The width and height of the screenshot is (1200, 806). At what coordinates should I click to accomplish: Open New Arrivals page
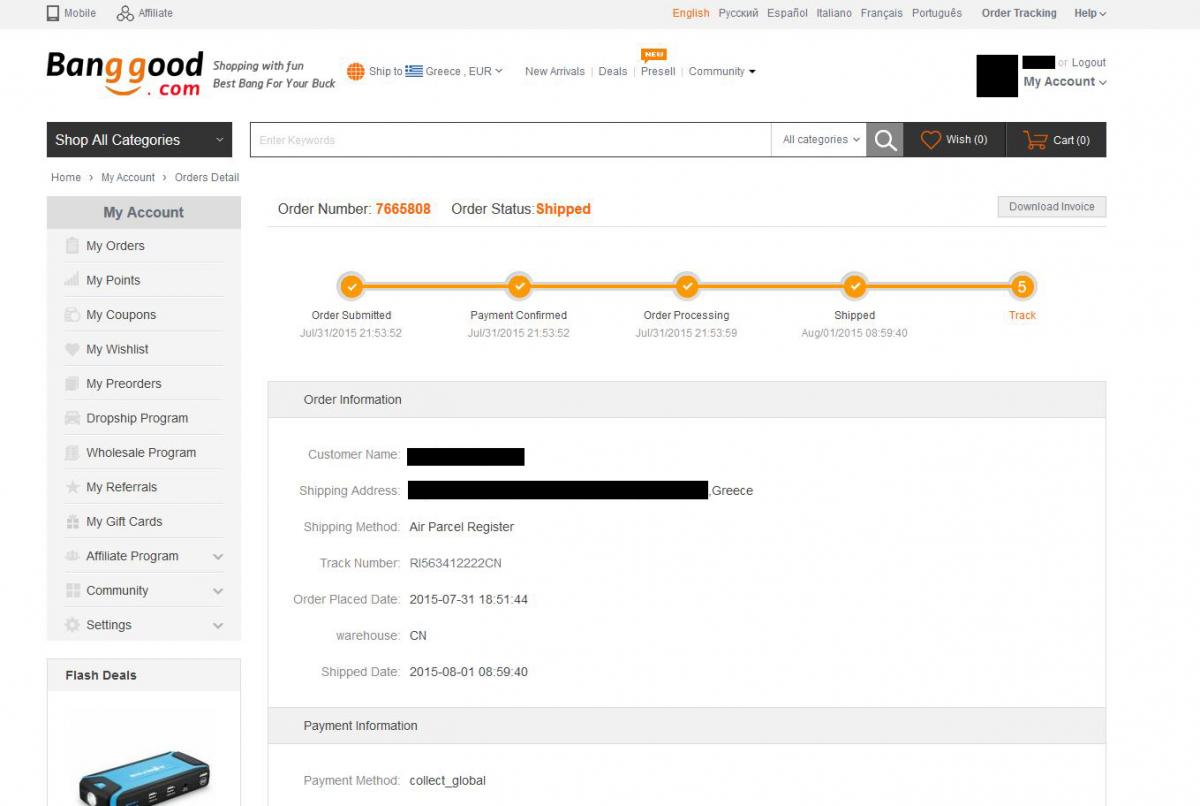point(555,71)
